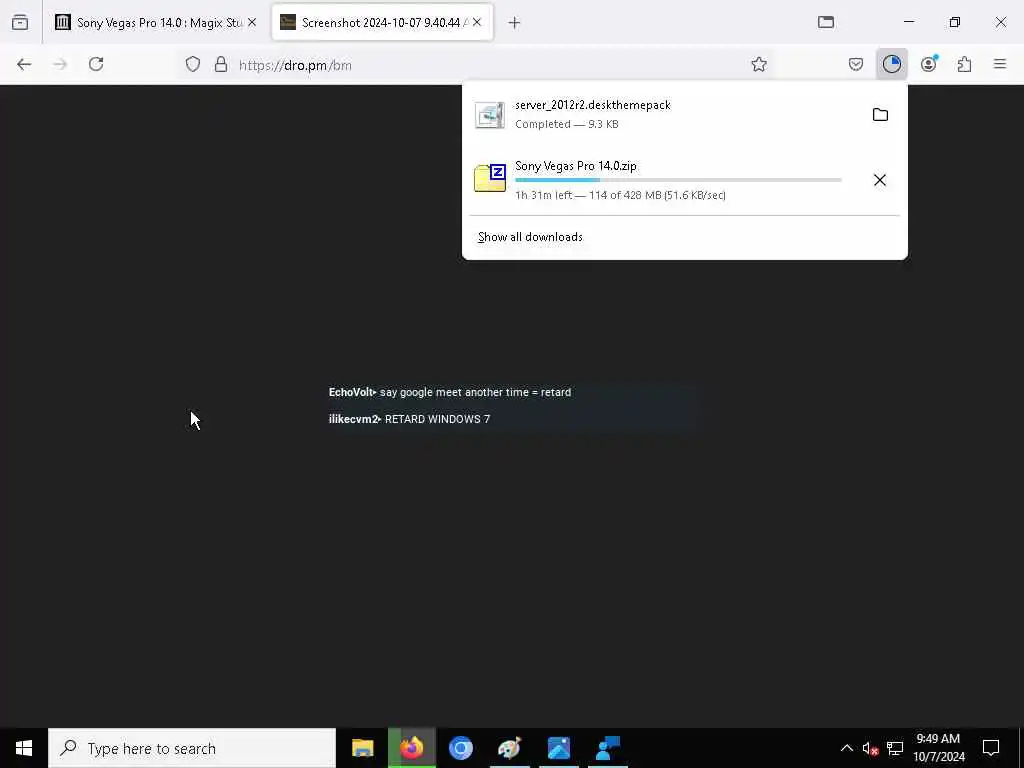Expand hidden system tray icons
The height and width of the screenshot is (768, 1024).
pos(846,748)
